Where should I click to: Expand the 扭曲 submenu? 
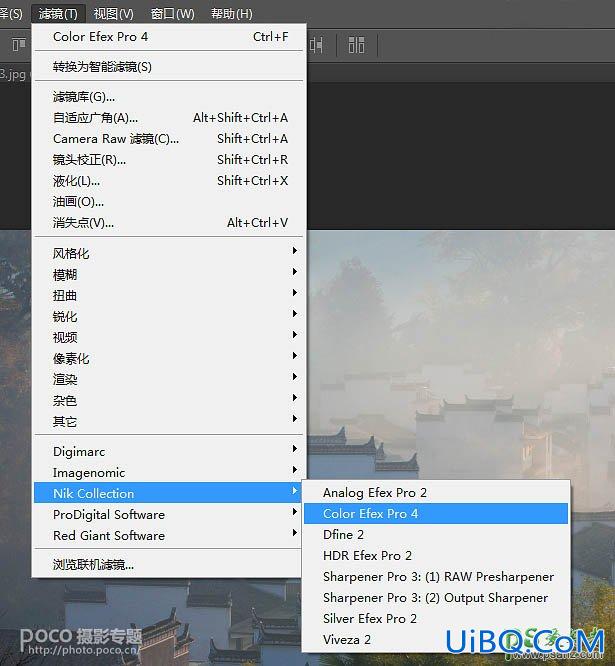point(169,295)
